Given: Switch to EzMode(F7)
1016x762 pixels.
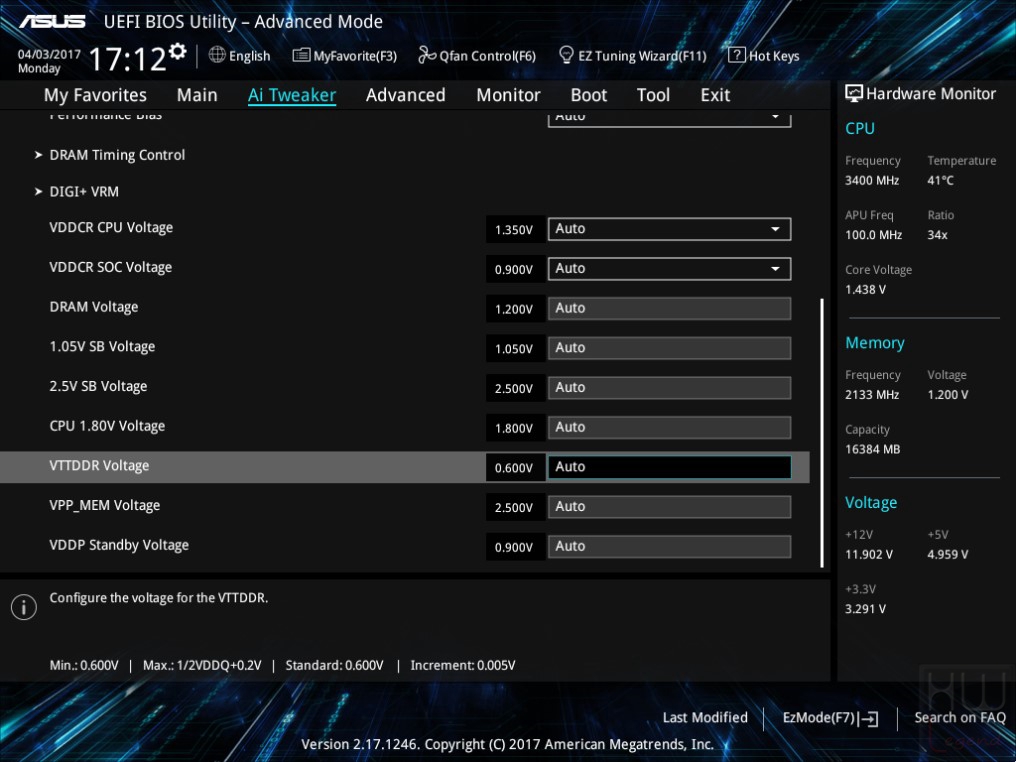Looking at the screenshot, I should (819, 718).
